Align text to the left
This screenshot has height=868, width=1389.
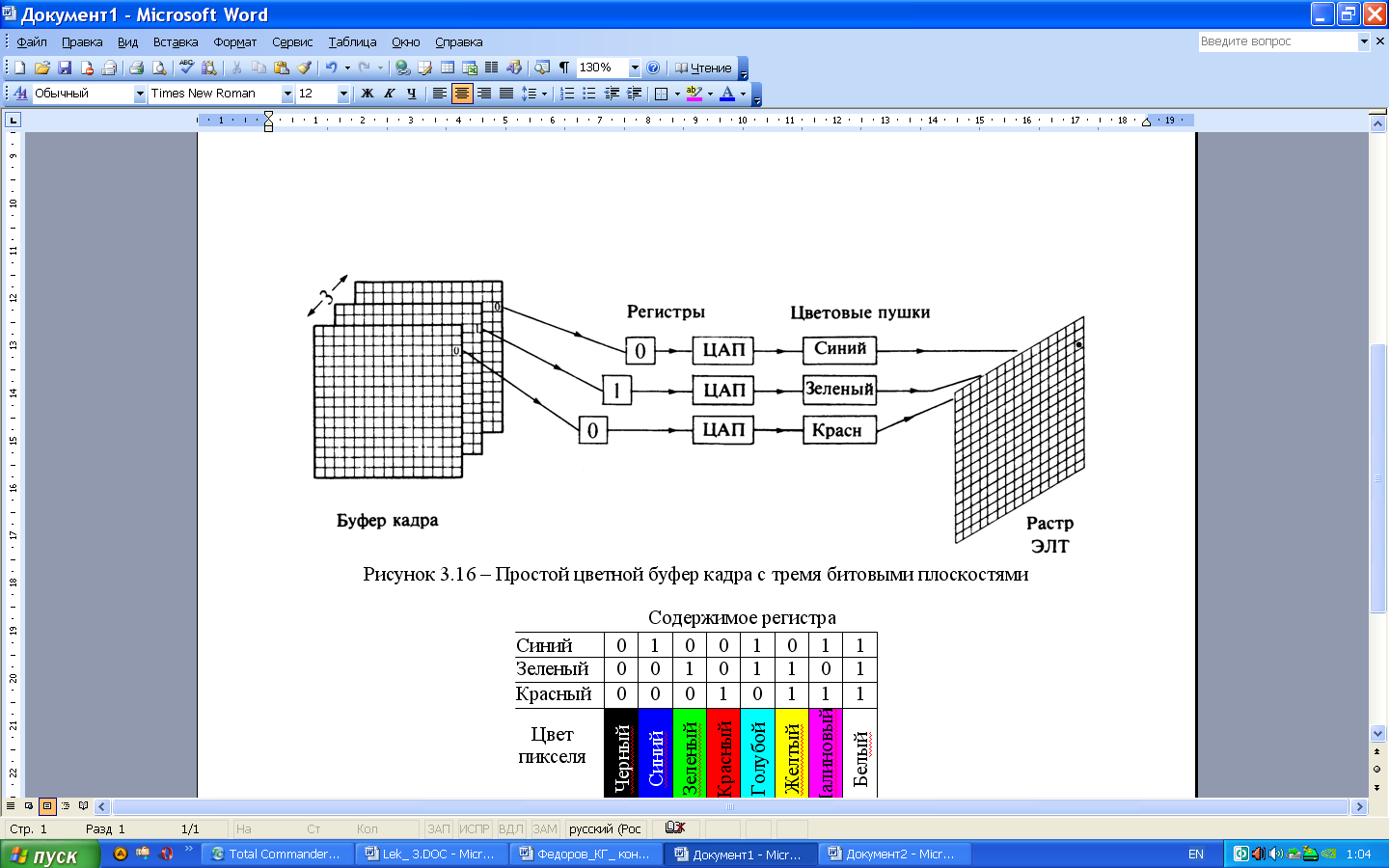pyautogui.click(x=440, y=94)
